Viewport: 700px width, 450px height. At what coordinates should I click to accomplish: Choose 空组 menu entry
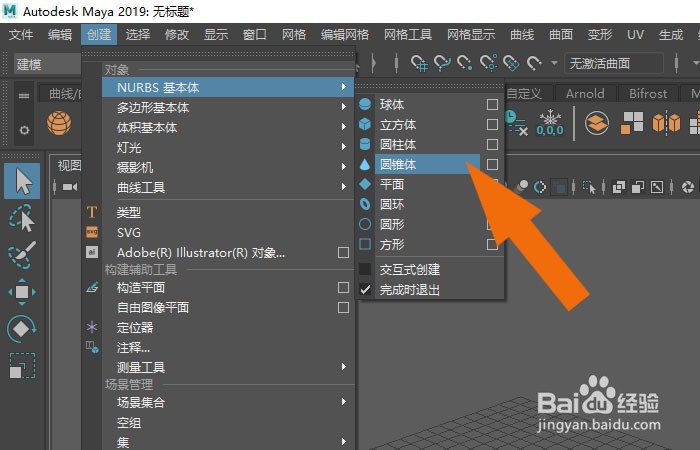point(228,422)
